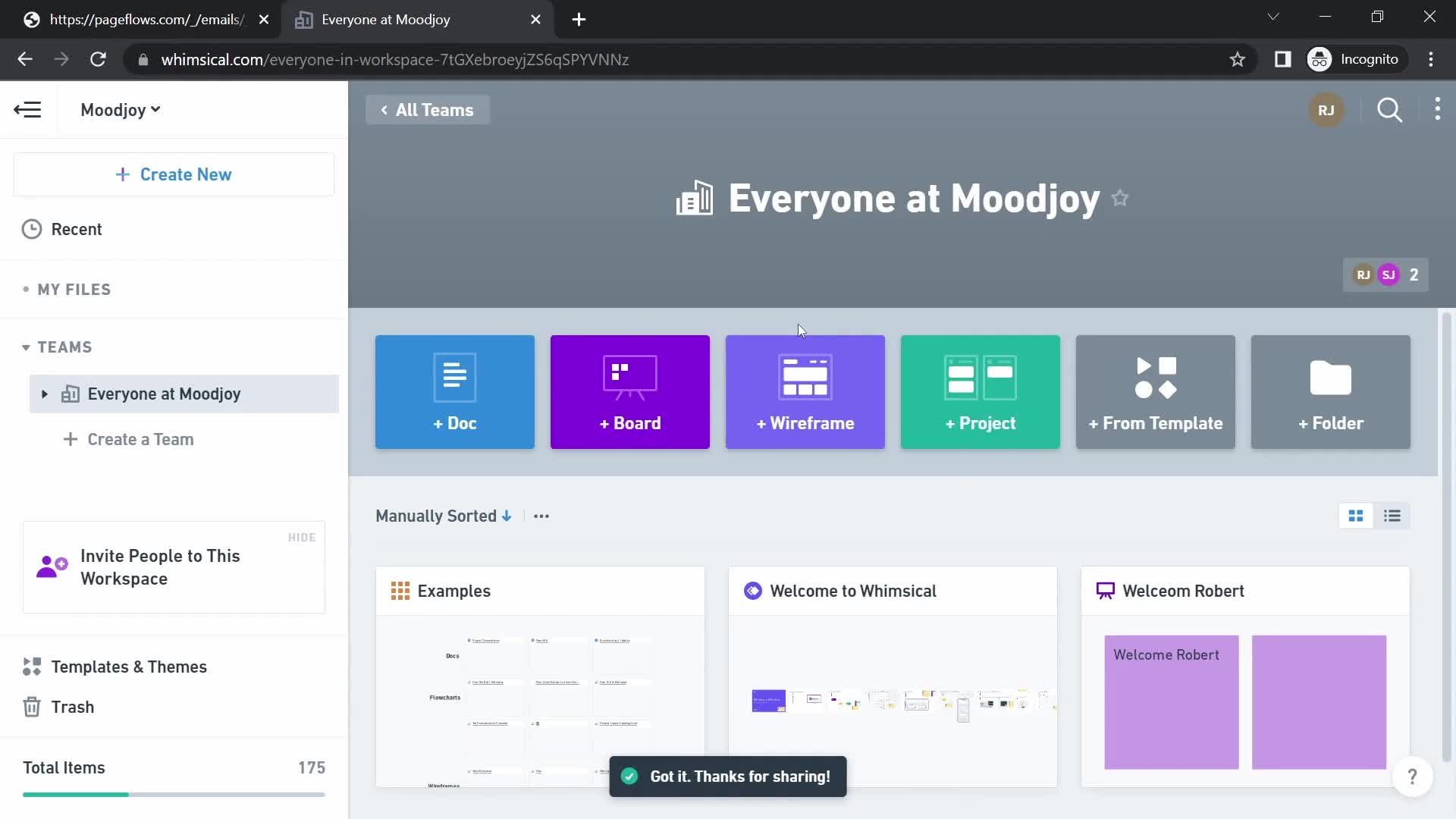1456x819 pixels.
Task: Open the Wireframe creation tool
Action: pyautogui.click(x=805, y=391)
